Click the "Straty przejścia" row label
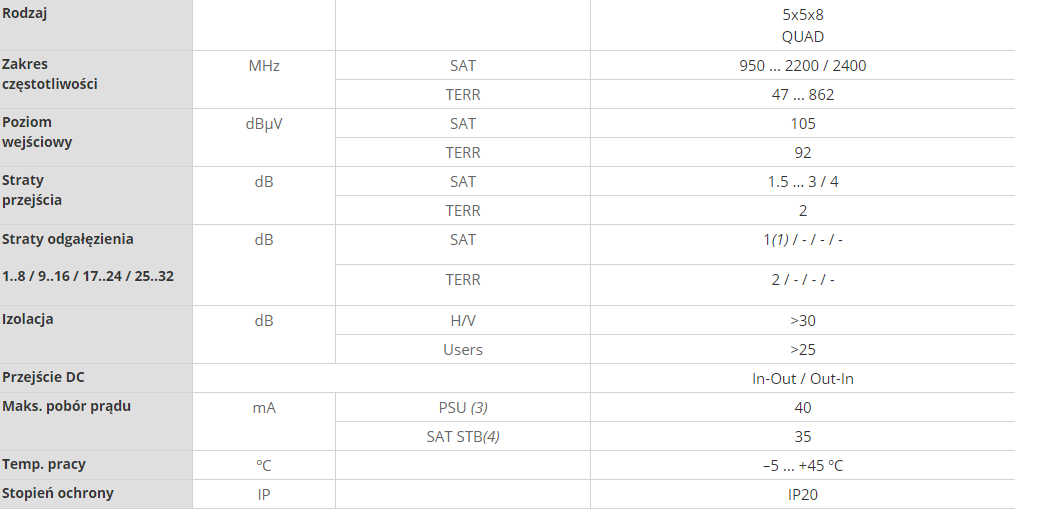The image size is (1038, 532). [32, 190]
